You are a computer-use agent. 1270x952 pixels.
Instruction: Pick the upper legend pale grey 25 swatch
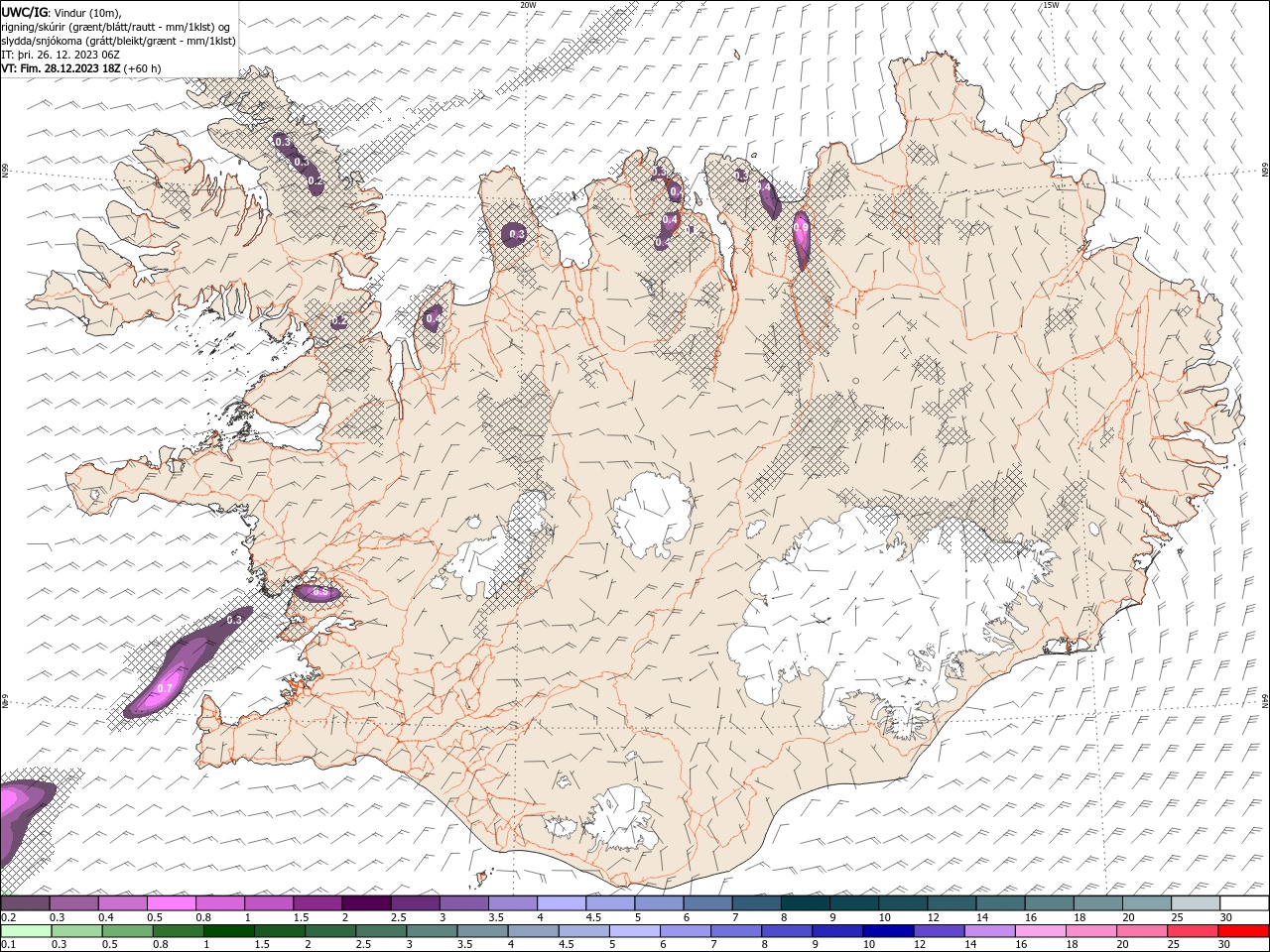pos(1195,903)
